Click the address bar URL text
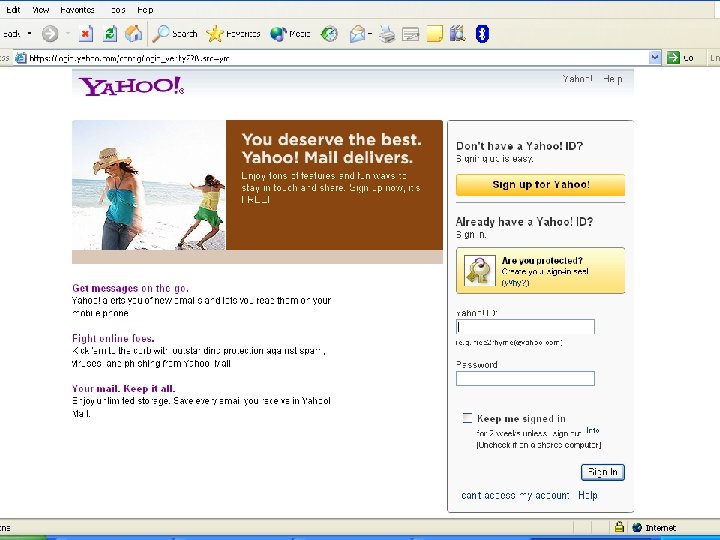 (129, 58)
